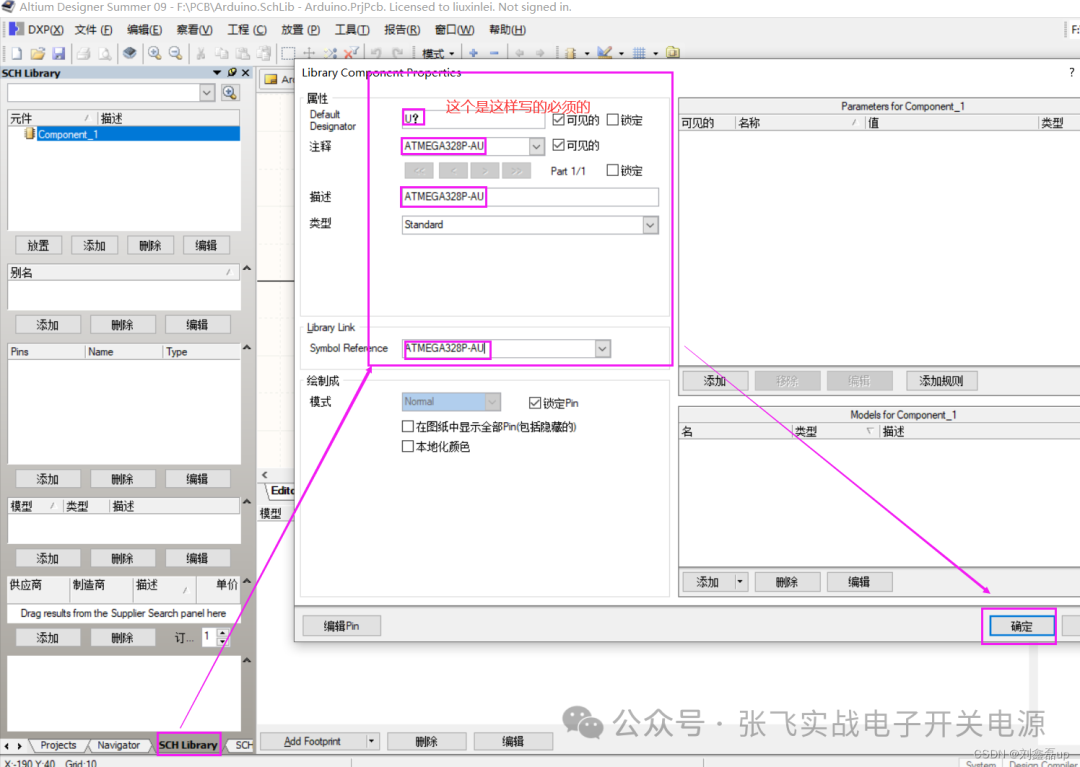Toggle 可见的 checkbox beside Default Designator

point(559,120)
